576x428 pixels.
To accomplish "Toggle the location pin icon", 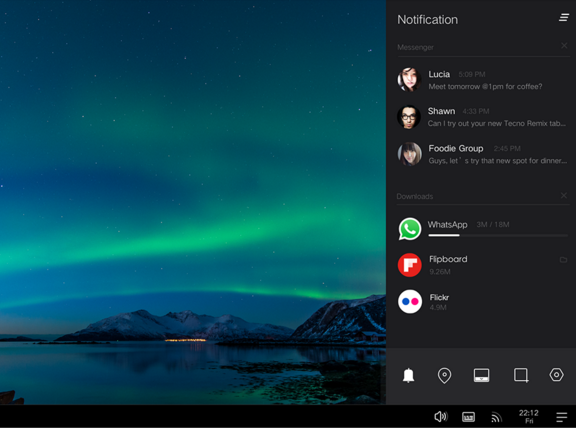I will tap(444, 375).
